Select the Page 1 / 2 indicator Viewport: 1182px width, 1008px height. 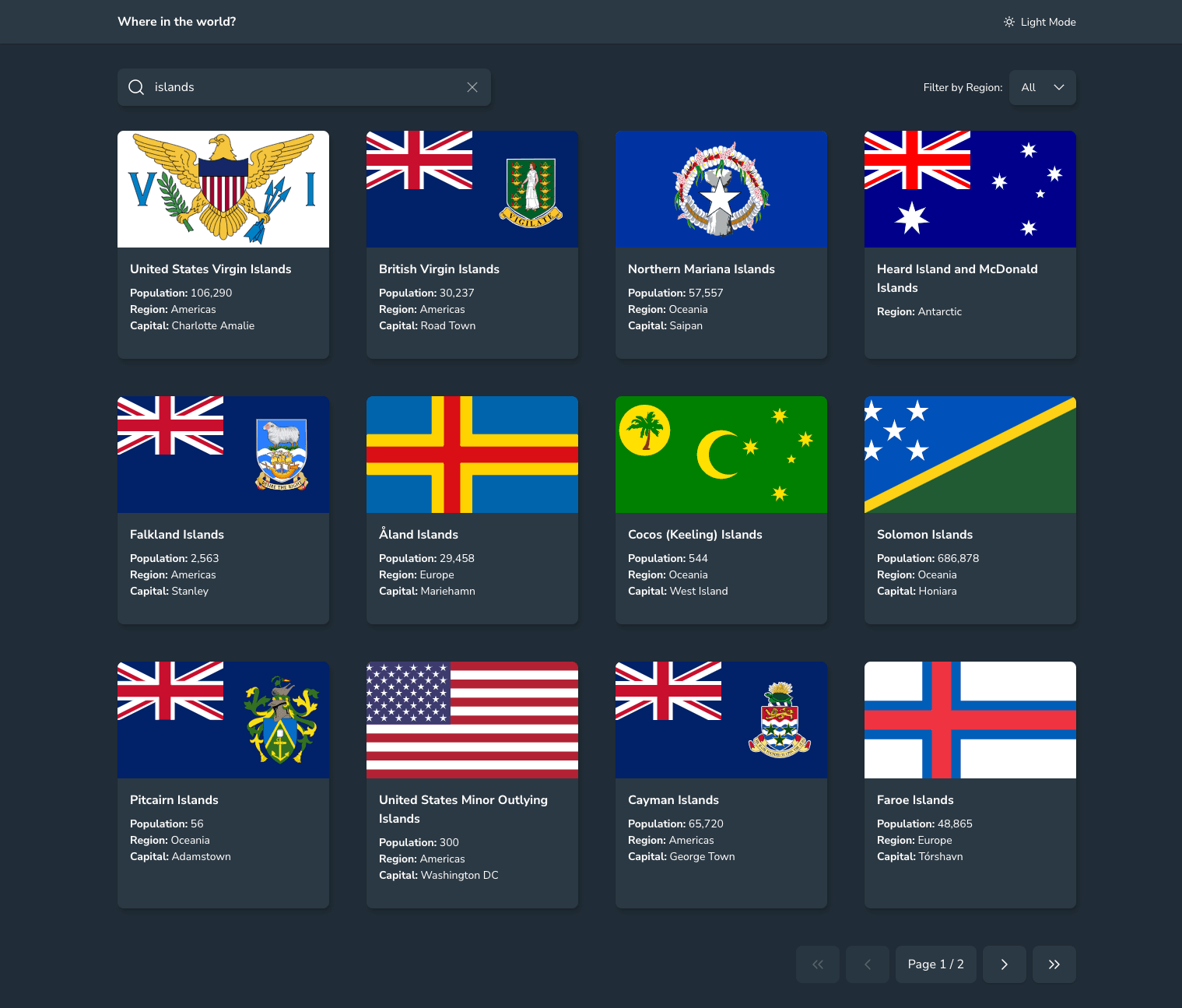tap(935, 964)
